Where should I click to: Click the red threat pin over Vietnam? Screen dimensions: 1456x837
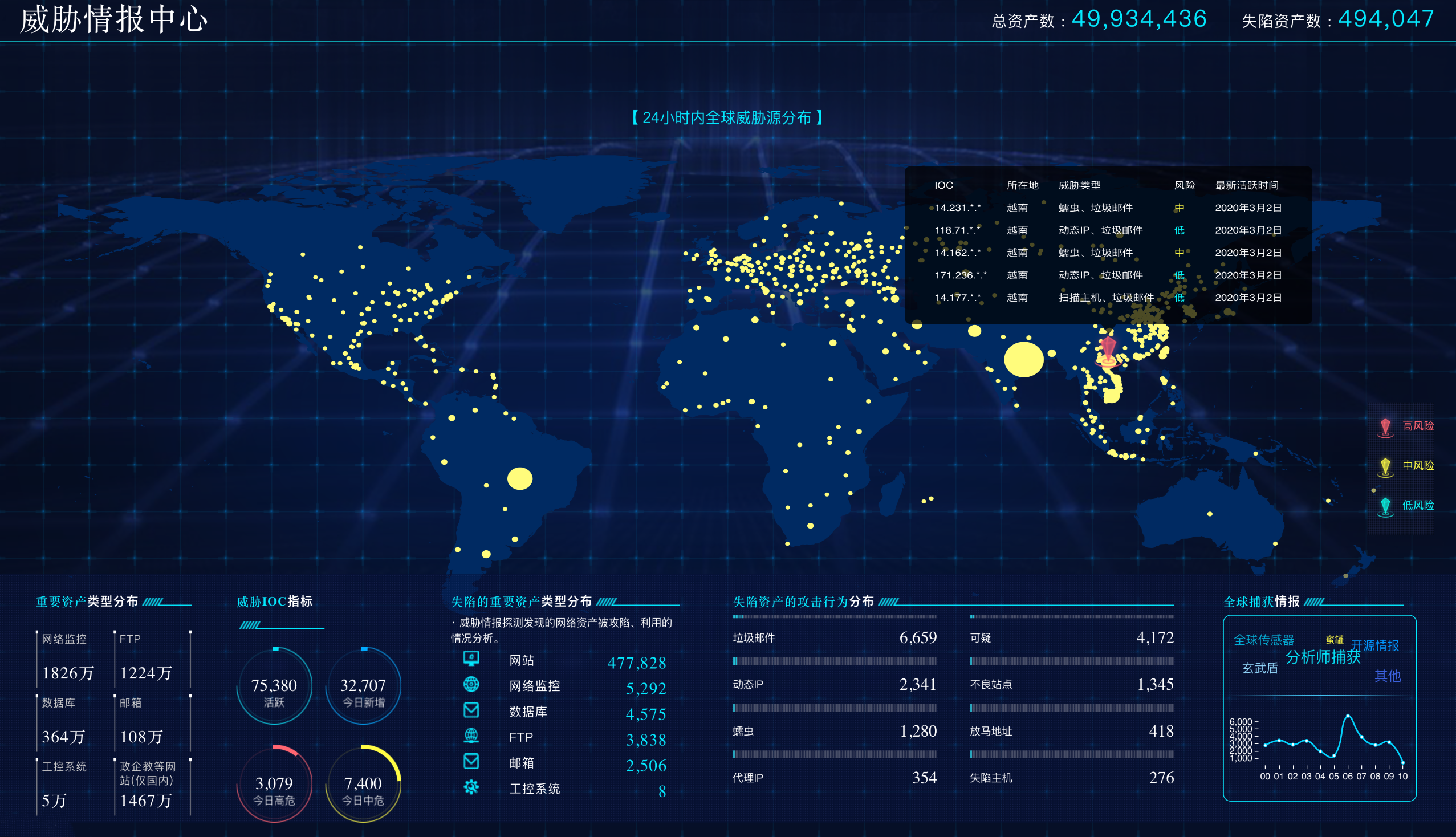click(1108, 351)
